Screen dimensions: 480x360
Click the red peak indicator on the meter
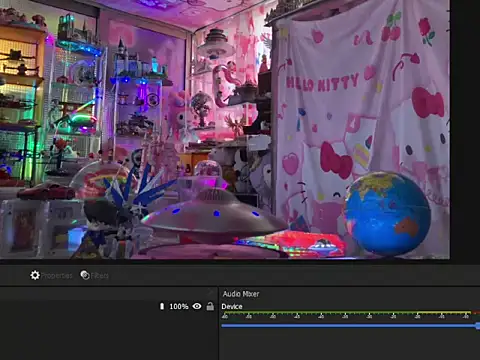(477, 312)
